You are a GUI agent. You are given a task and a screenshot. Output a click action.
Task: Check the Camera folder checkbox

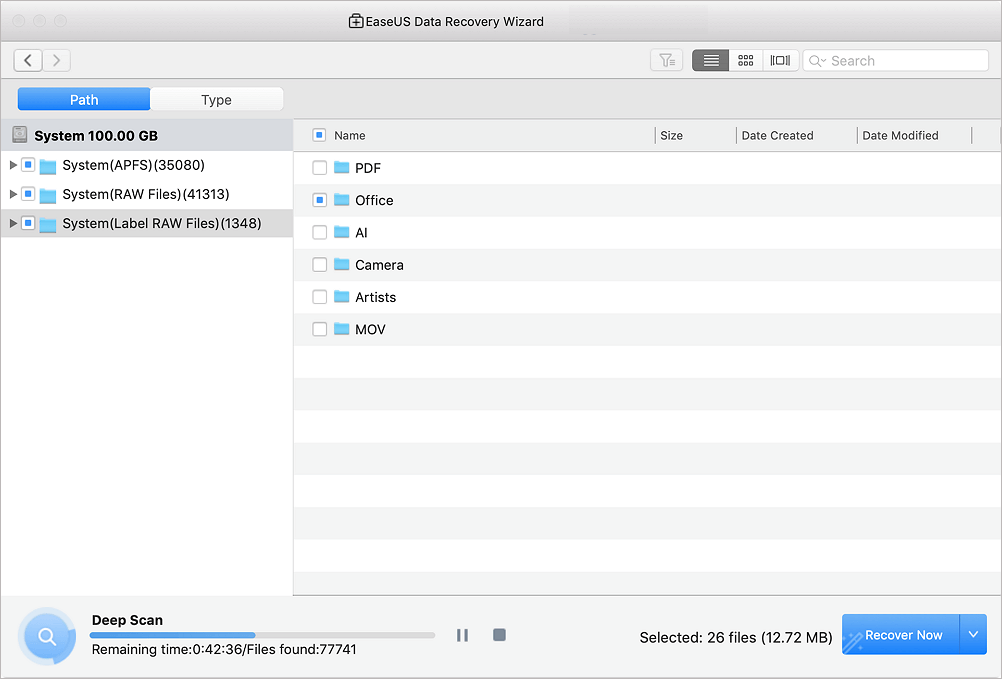(x=320, y=264)
